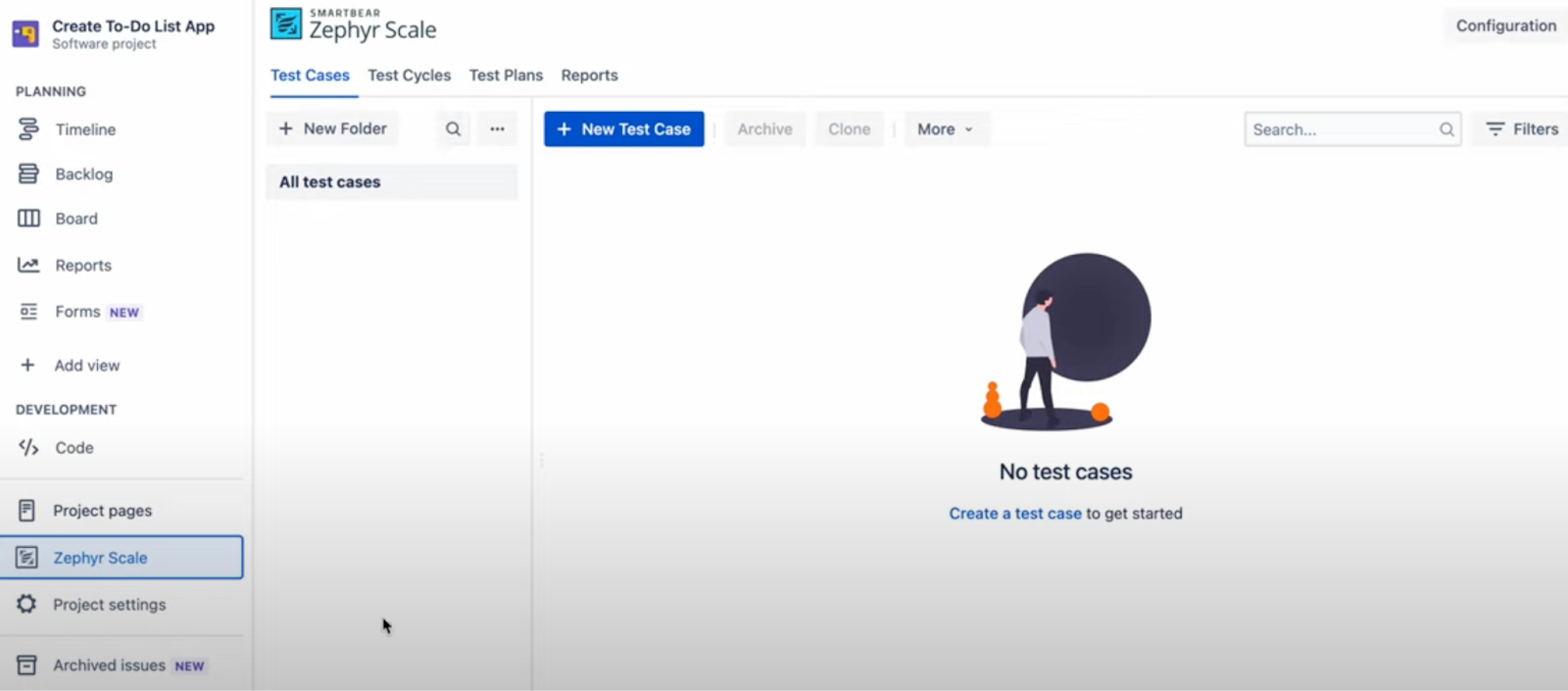The image size is (1568, 691).
Task: Open Archived issues
Action: (x=109, y=666)
